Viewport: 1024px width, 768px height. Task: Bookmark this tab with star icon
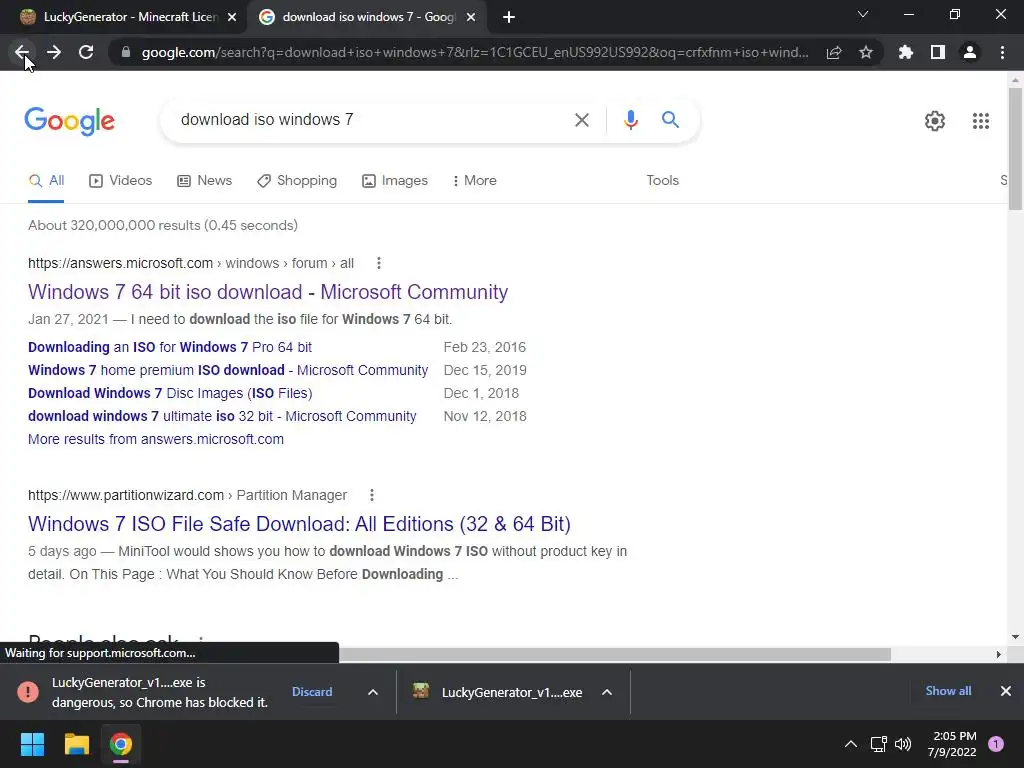pyautogui.click(x=866, y=52)
